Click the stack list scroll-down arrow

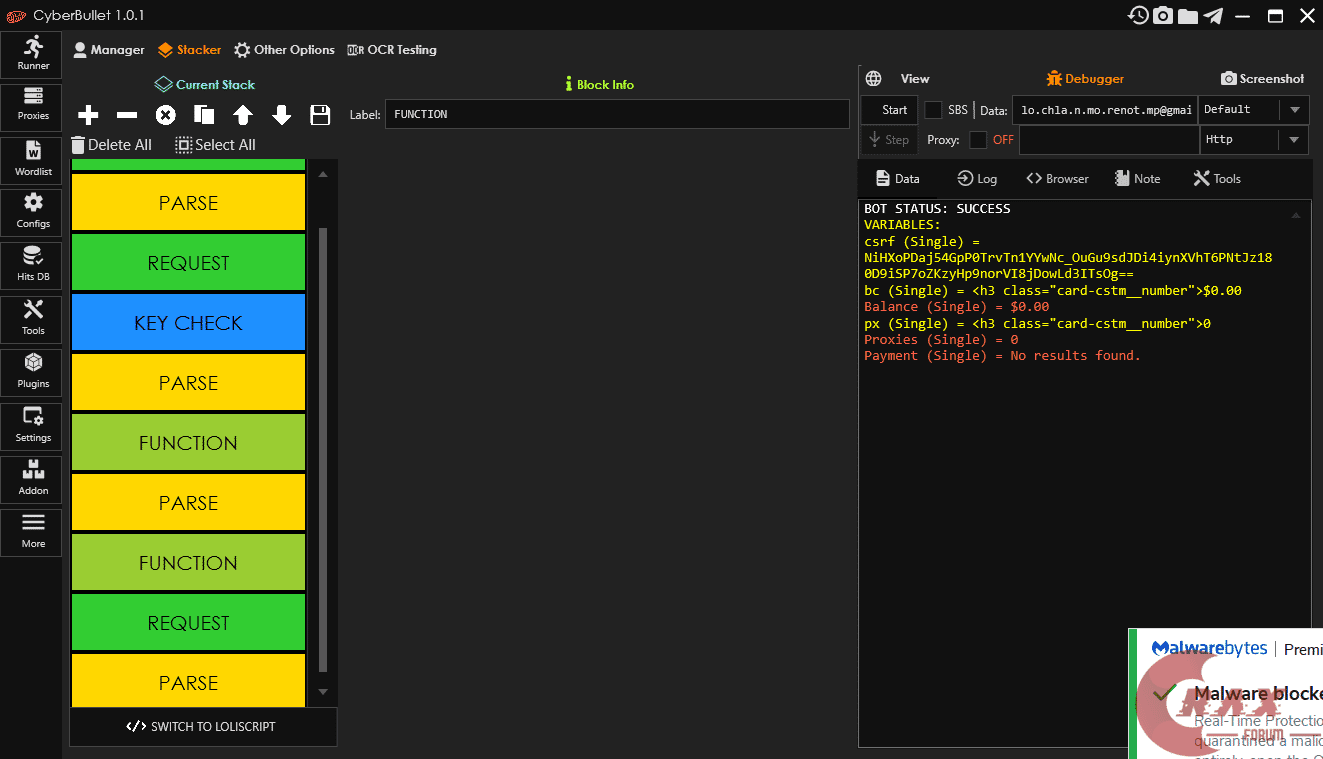(x=322, y=691)
